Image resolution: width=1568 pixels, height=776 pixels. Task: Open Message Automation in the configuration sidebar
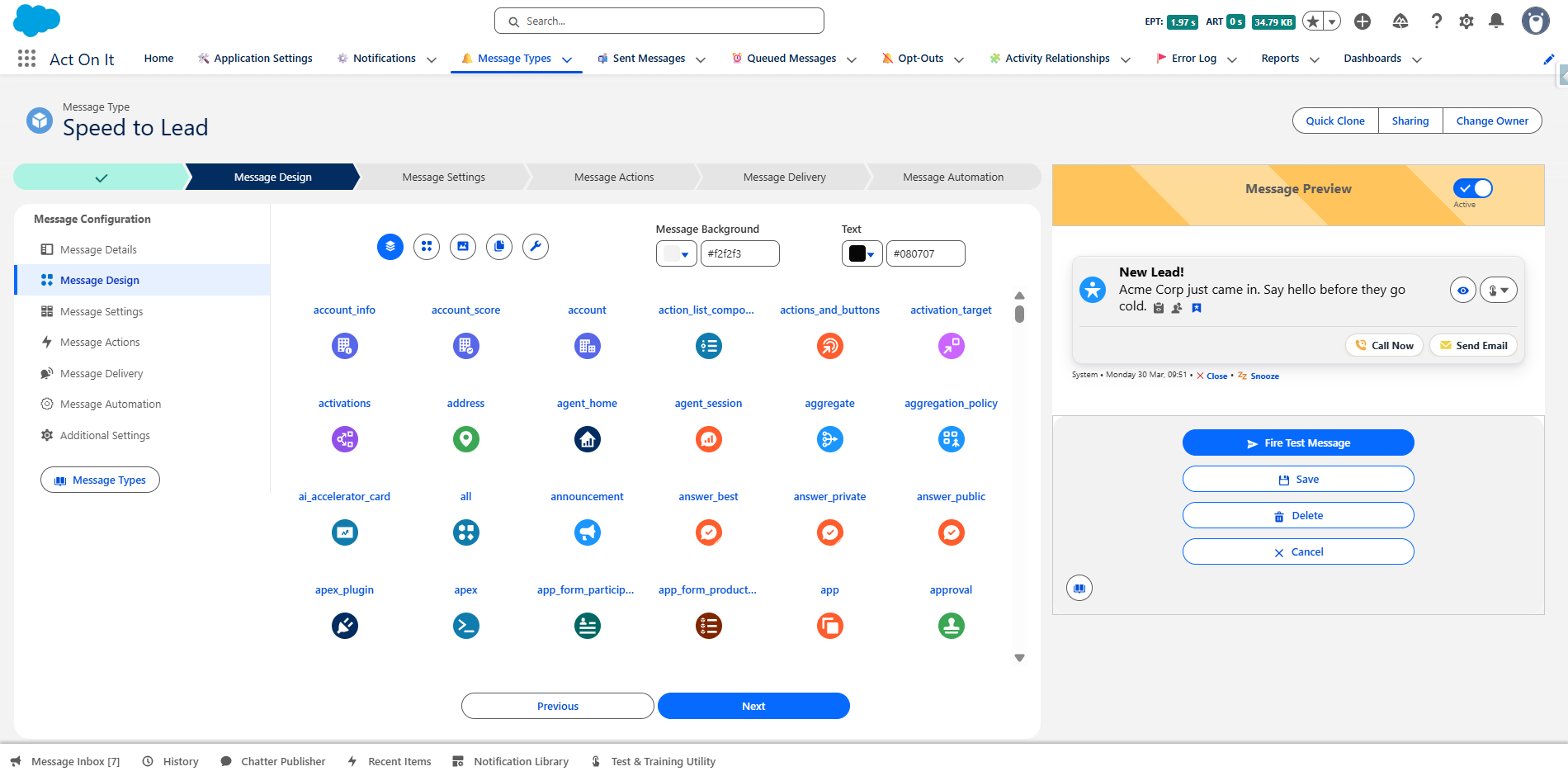coord(110,404)
